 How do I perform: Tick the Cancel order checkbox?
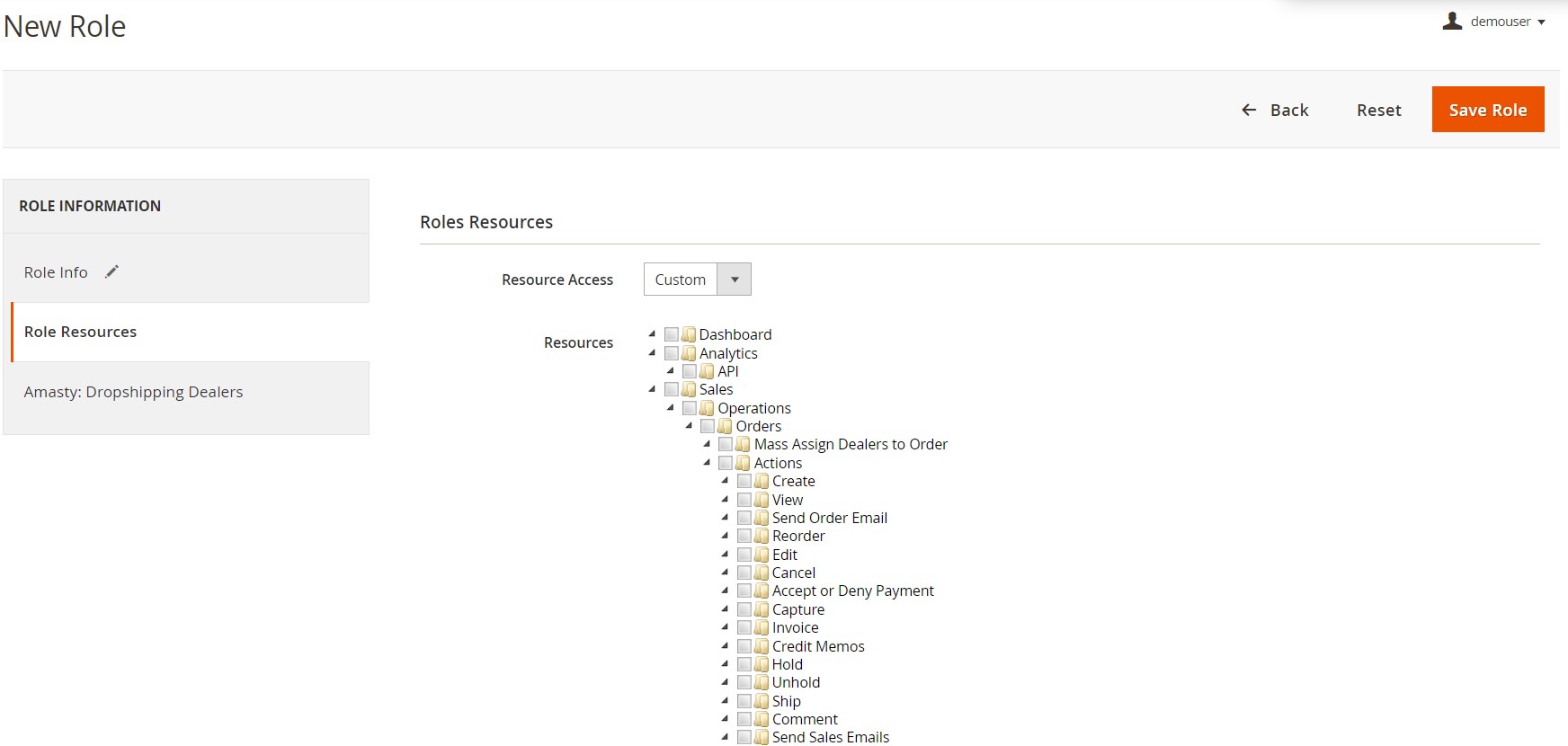coord(744,573)
